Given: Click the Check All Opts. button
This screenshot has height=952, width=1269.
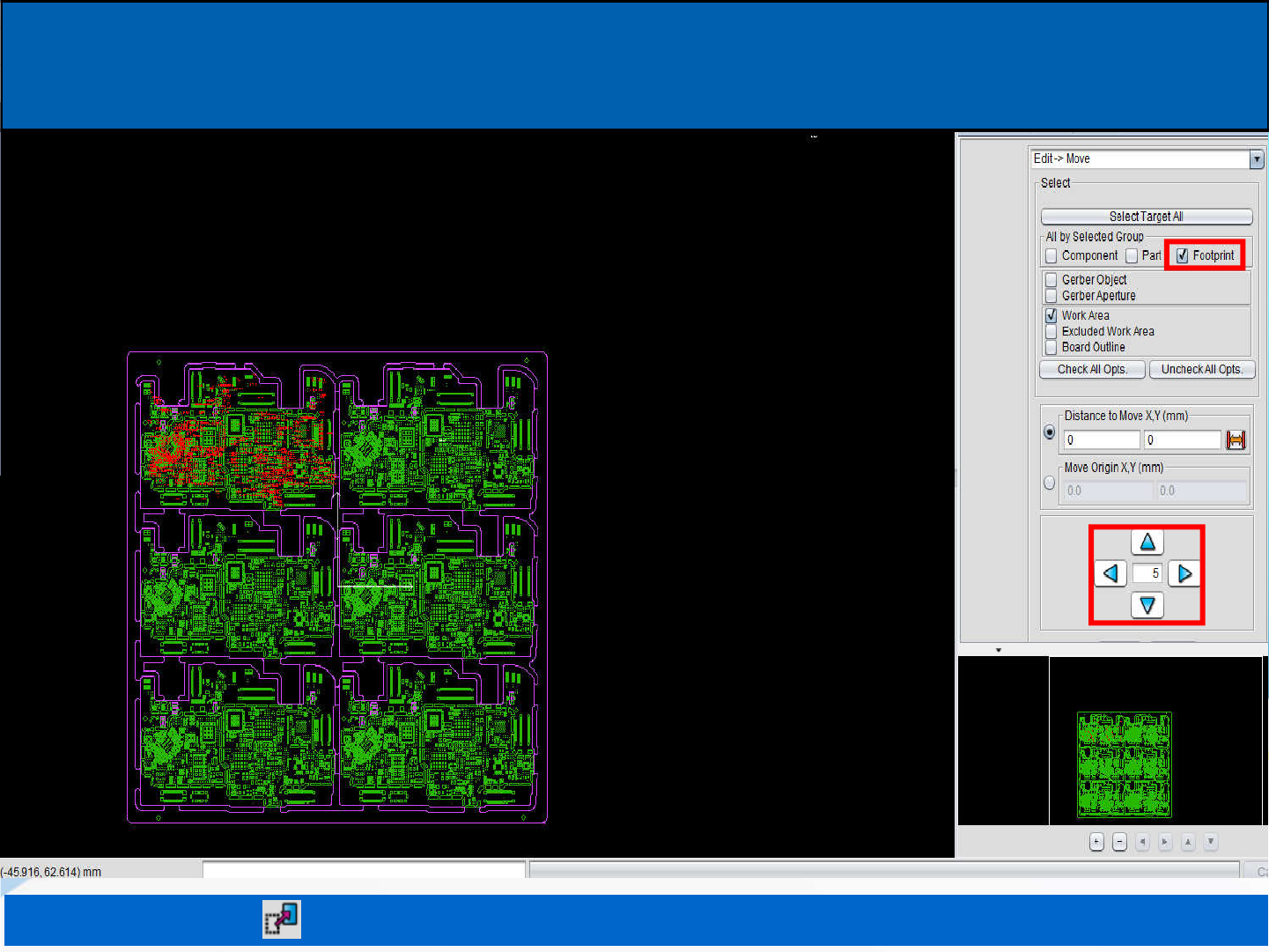Looking at the screenshot, I should tap(1093, 370).
